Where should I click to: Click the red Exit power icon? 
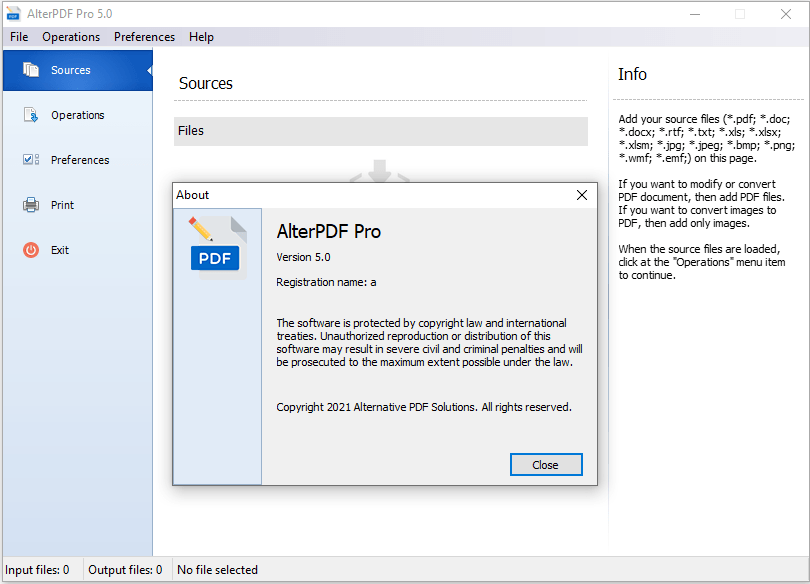(31, 250)
